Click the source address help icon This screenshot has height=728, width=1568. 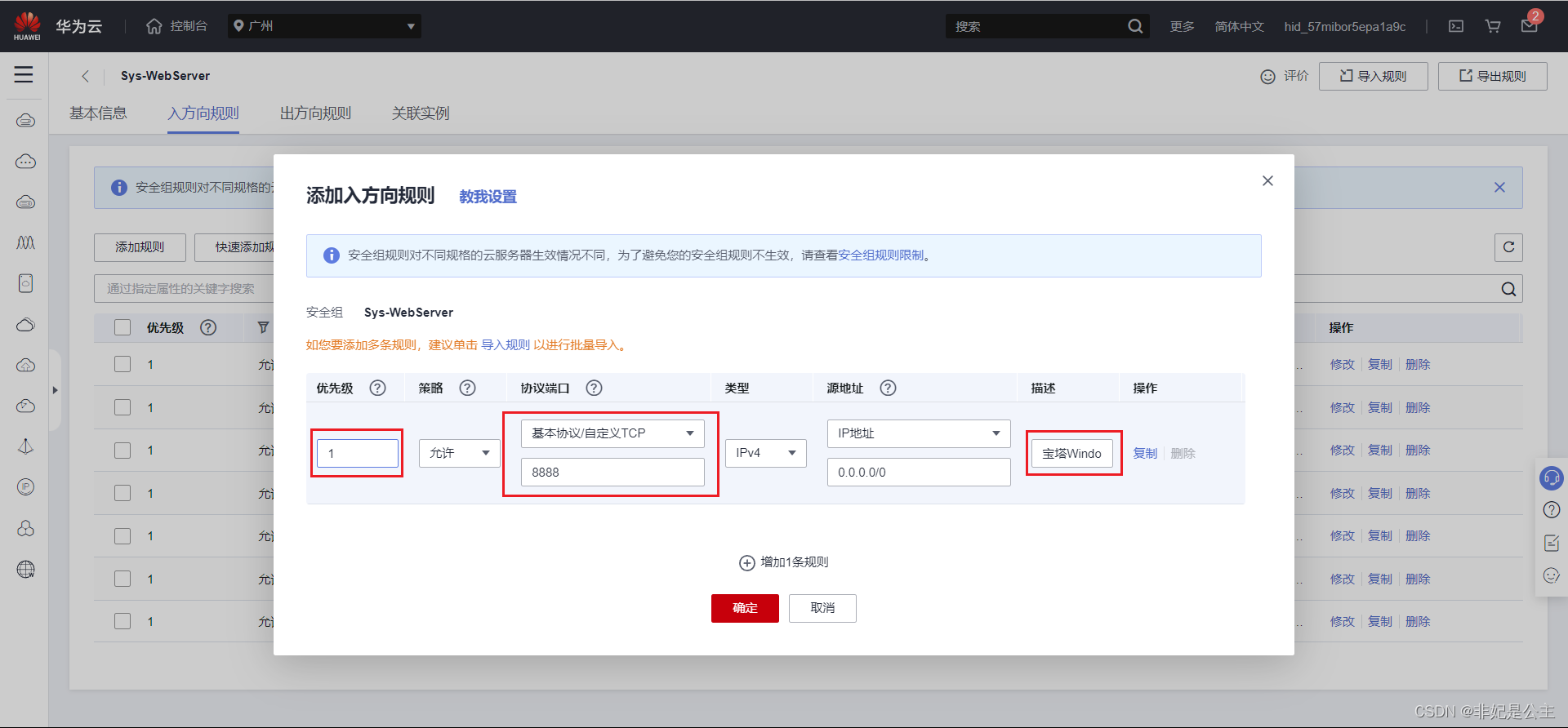coord(888,388)
